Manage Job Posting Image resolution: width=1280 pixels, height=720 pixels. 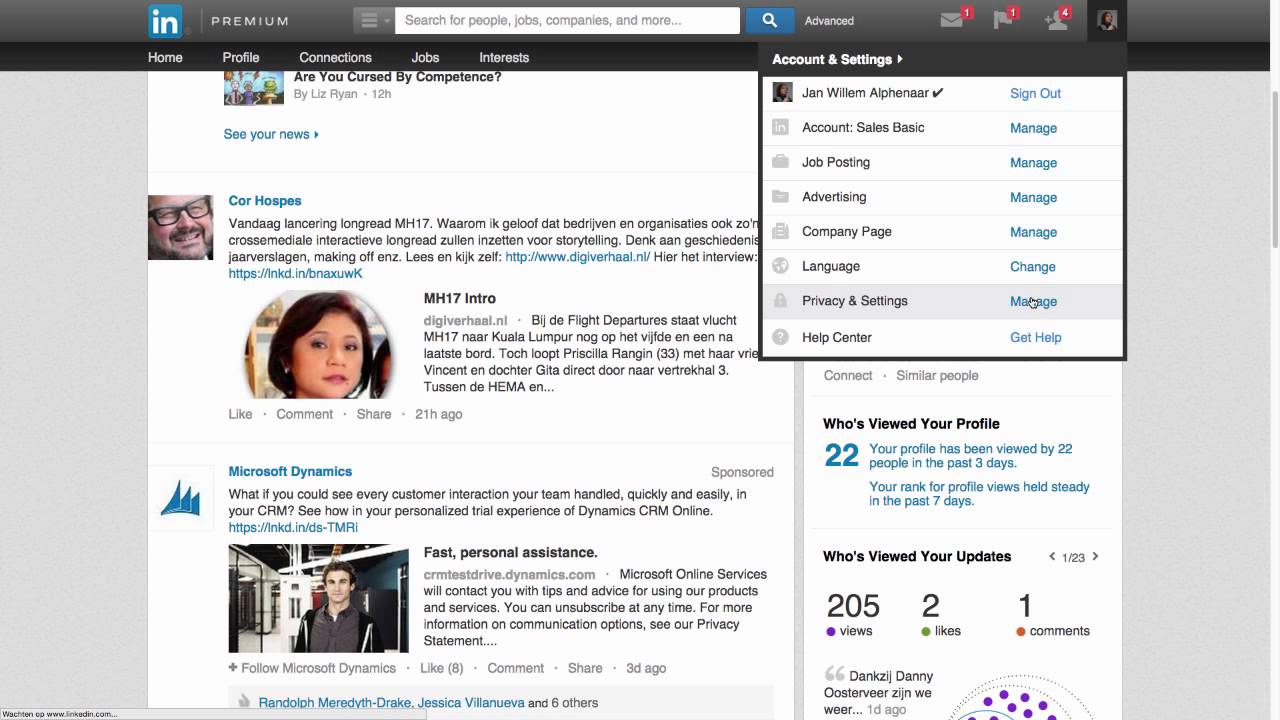tap(1033, 162)
